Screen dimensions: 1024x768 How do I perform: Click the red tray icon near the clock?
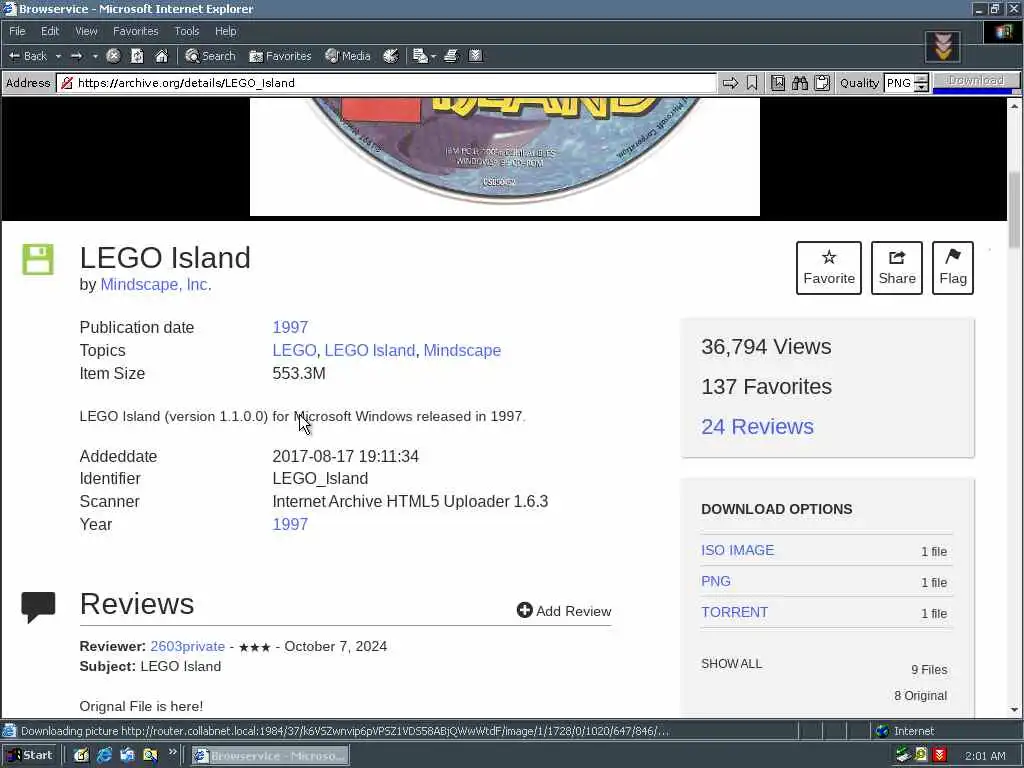click(x=940, y=756)
